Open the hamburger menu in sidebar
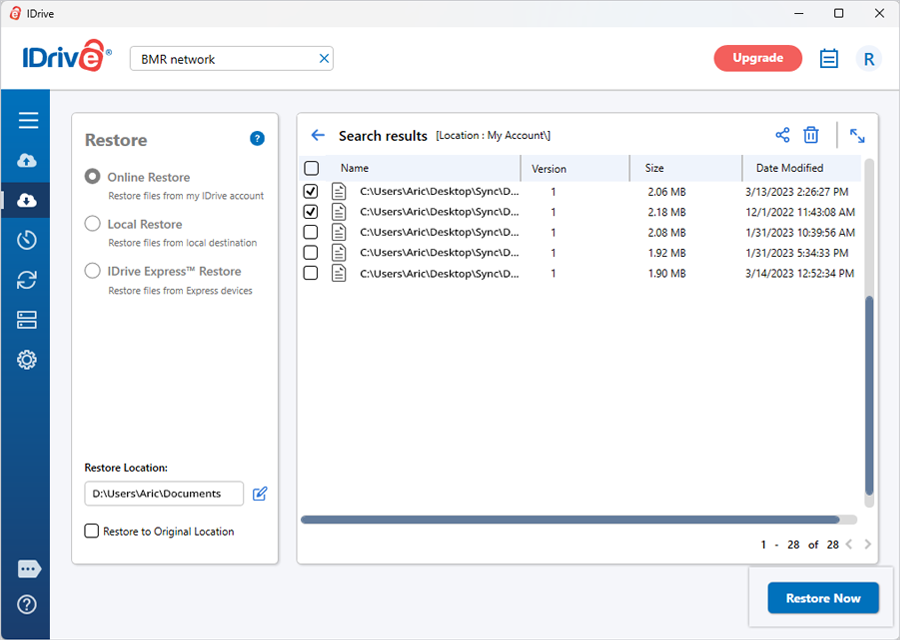Viewport: 900px width, 640px height. pos(28,120)
